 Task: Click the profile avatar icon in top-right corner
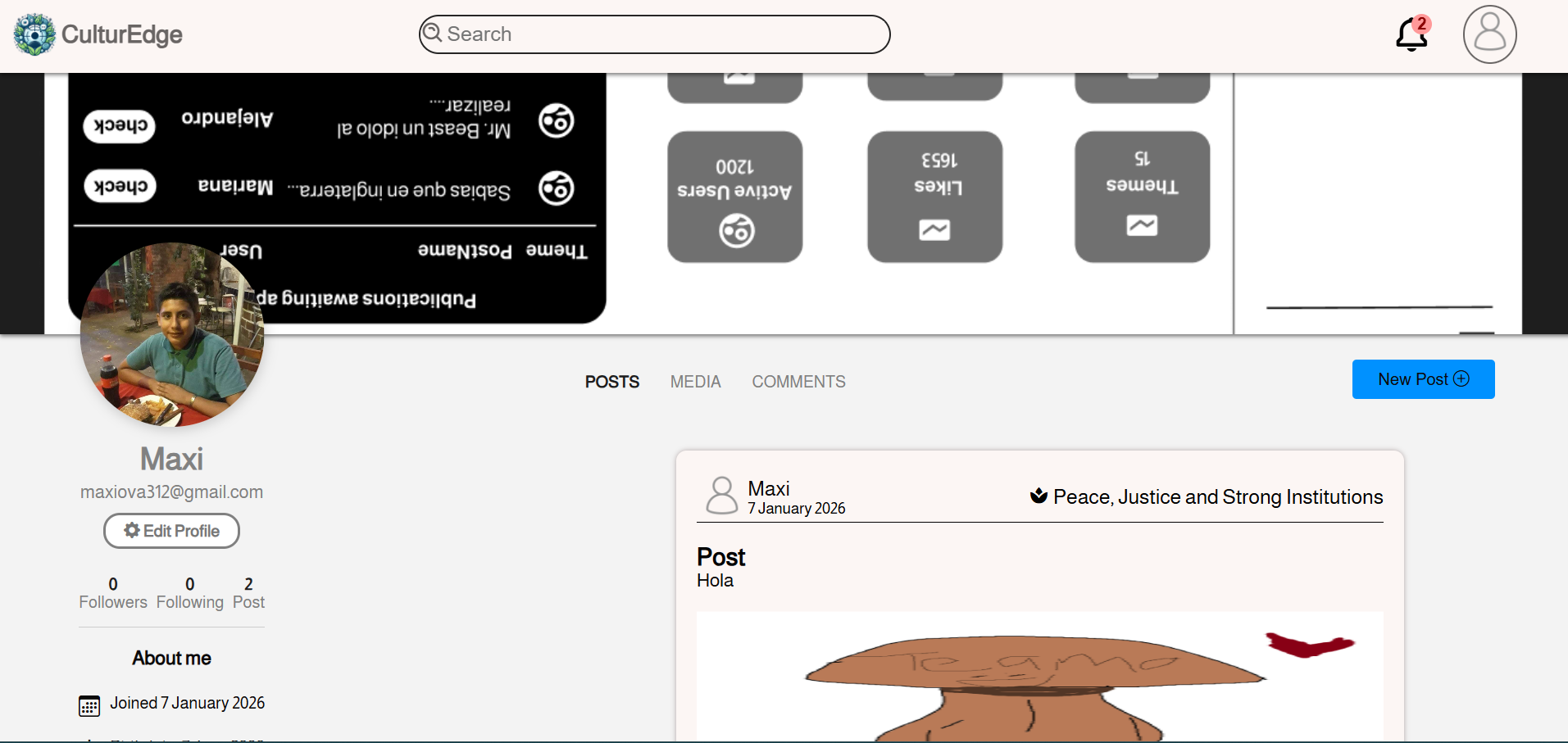tap(1489, 34)
